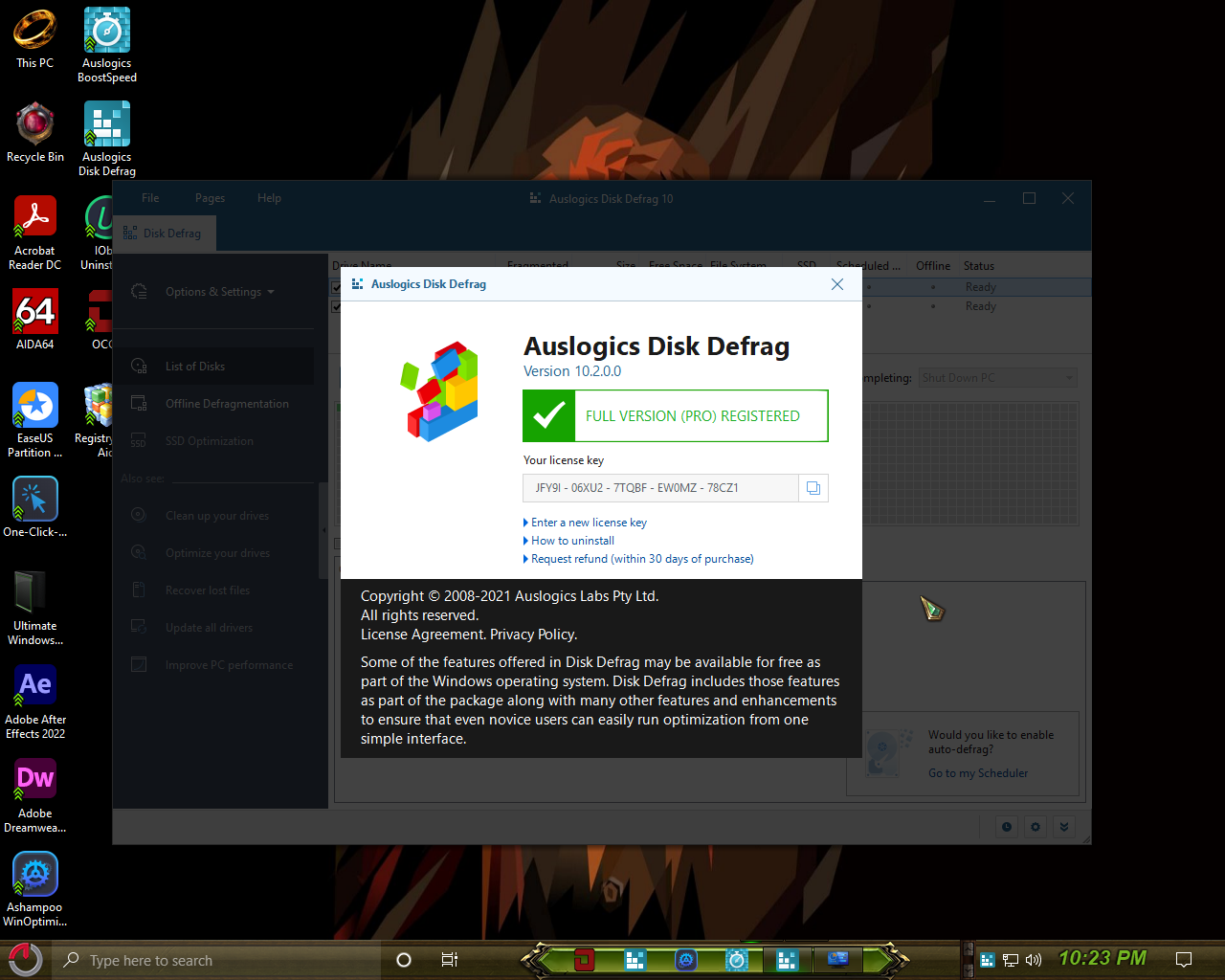Click the gear settings icon in bottom bar
This screenshot has width=1225, height=980.
pos(1036,827)
